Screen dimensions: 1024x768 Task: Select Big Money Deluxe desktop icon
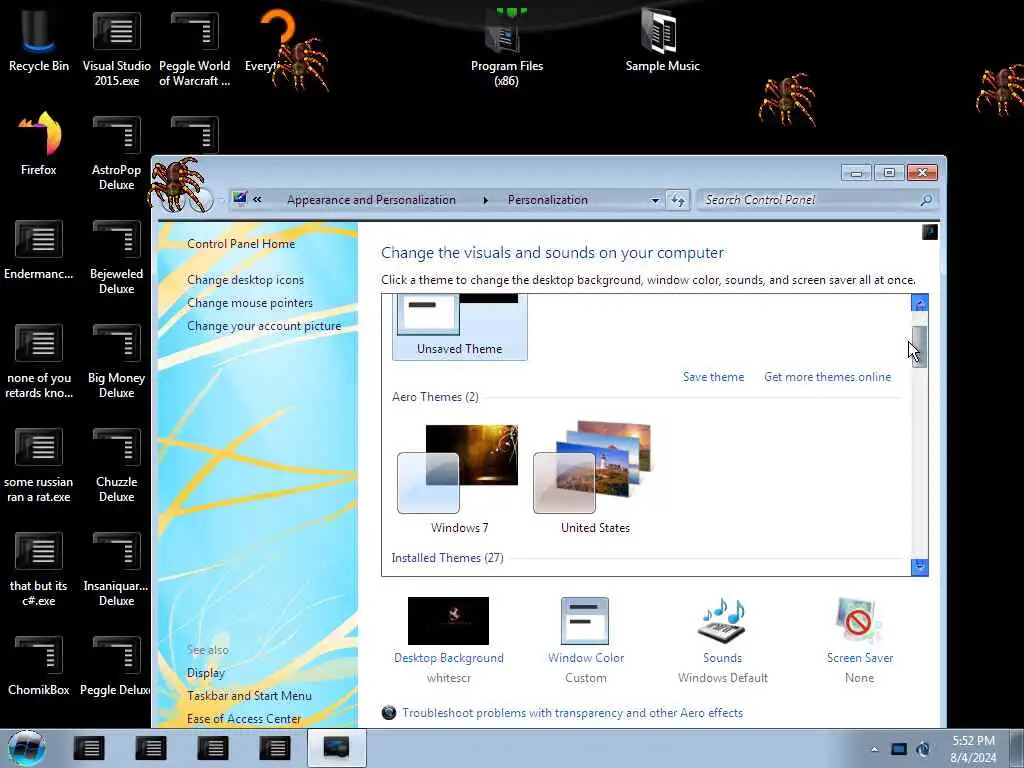(x=116, y=360)
